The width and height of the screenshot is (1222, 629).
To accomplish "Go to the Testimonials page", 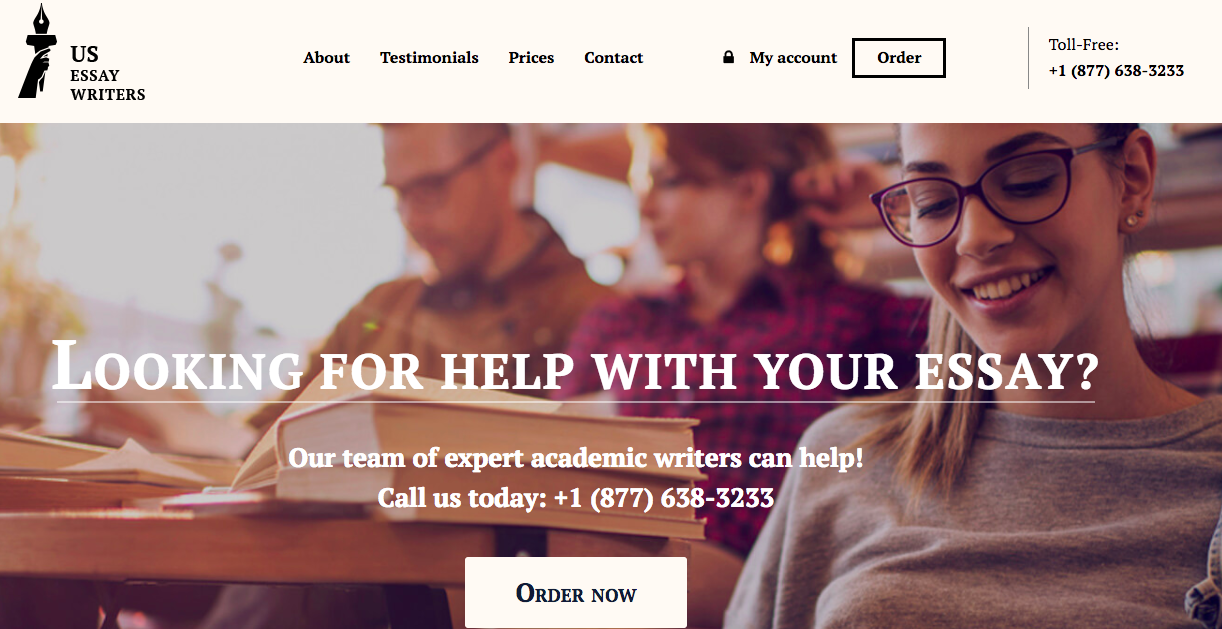I will 429,58.
